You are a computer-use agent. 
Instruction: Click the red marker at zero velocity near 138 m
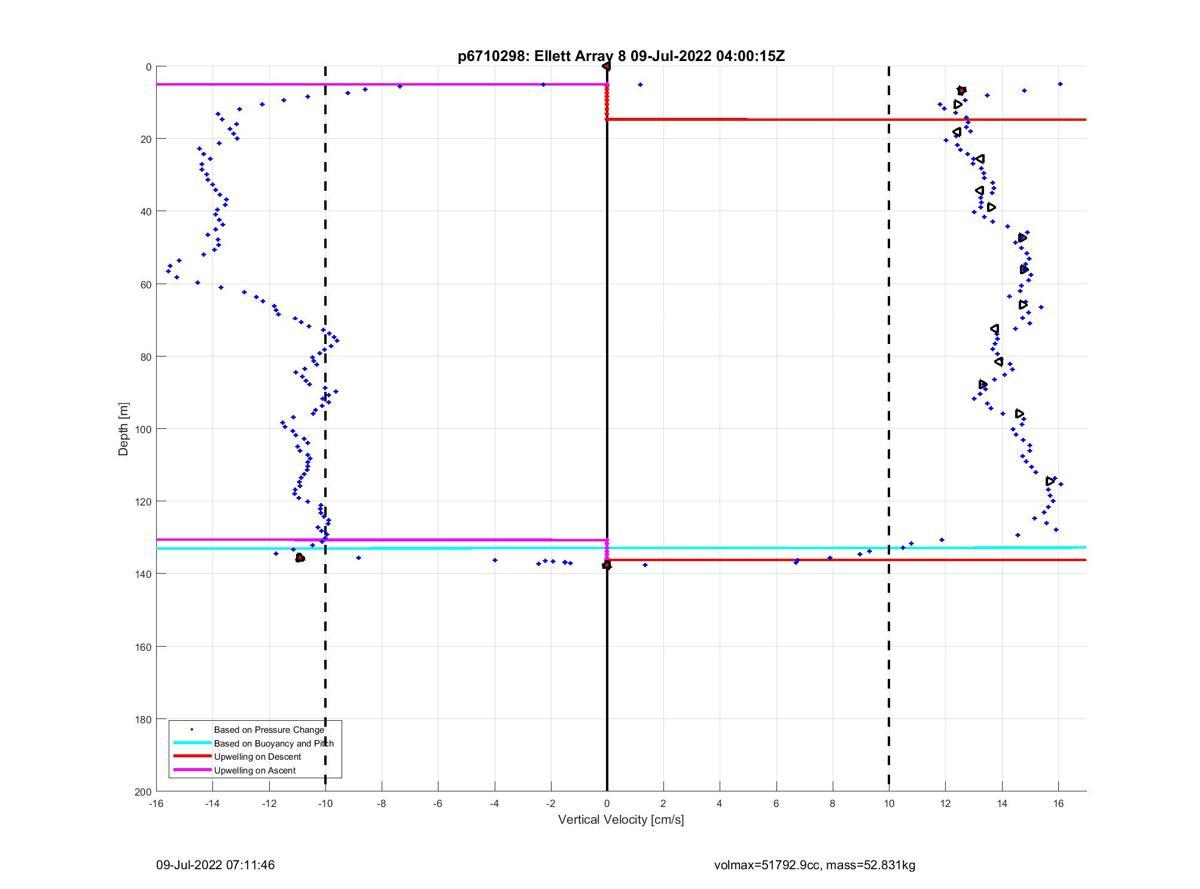point(606,565)
